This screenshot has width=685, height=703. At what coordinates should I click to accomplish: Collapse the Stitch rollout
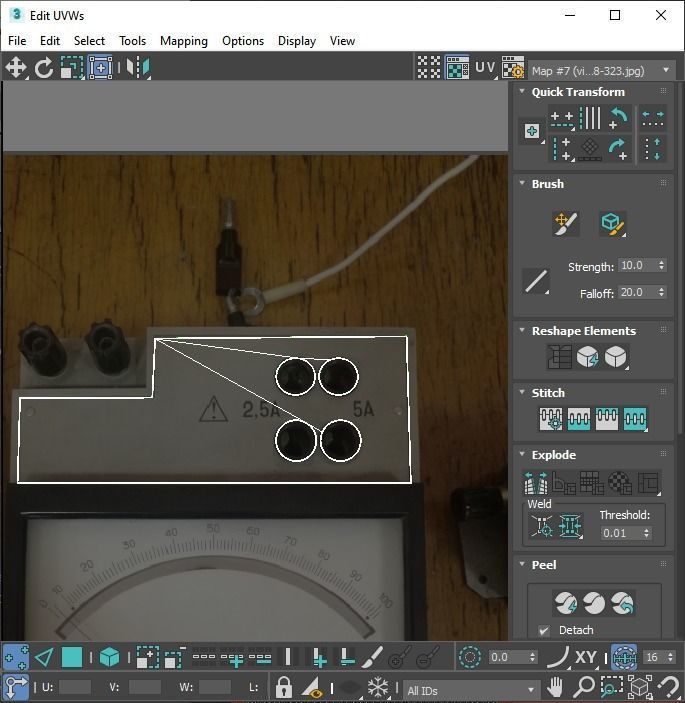pyautogui.click(x=522, y=392)
